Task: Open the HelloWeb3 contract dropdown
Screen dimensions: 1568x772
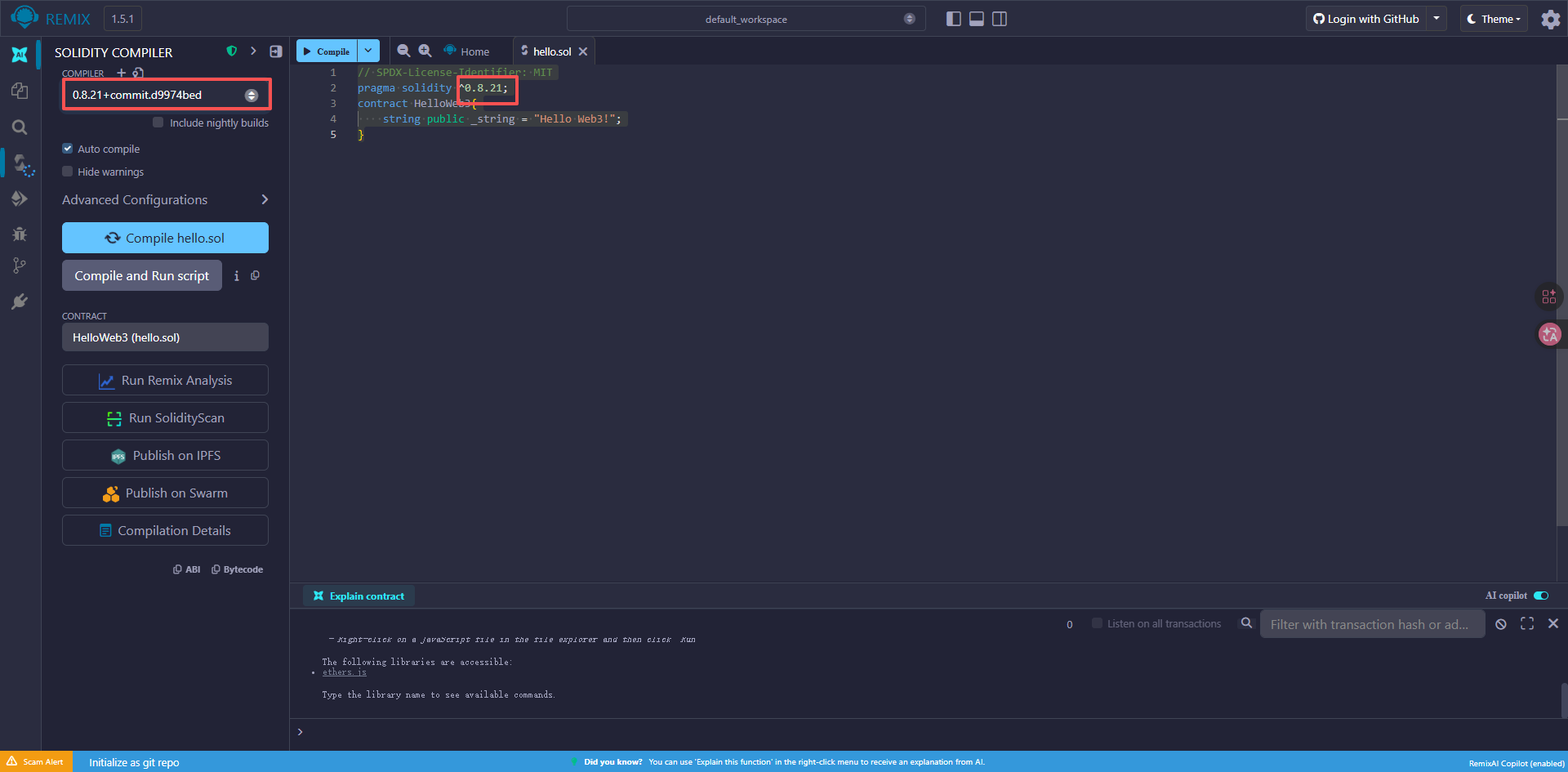Action: coord(165,337)
